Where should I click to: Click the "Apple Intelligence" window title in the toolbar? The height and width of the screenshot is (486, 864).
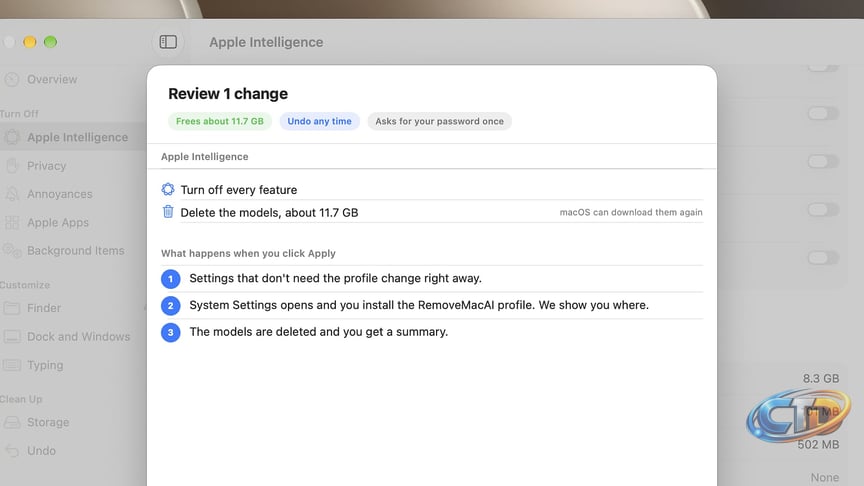click(x=266, y=42)
